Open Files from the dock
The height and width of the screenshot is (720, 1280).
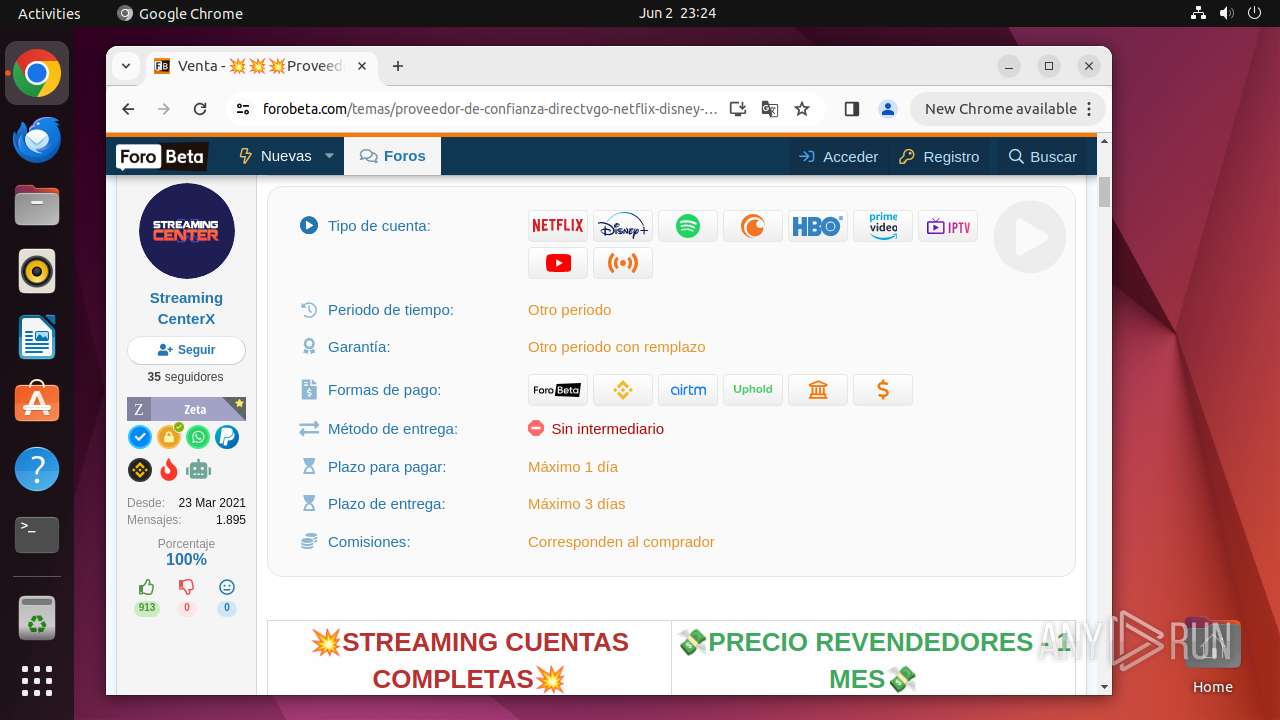click(37, 205)
